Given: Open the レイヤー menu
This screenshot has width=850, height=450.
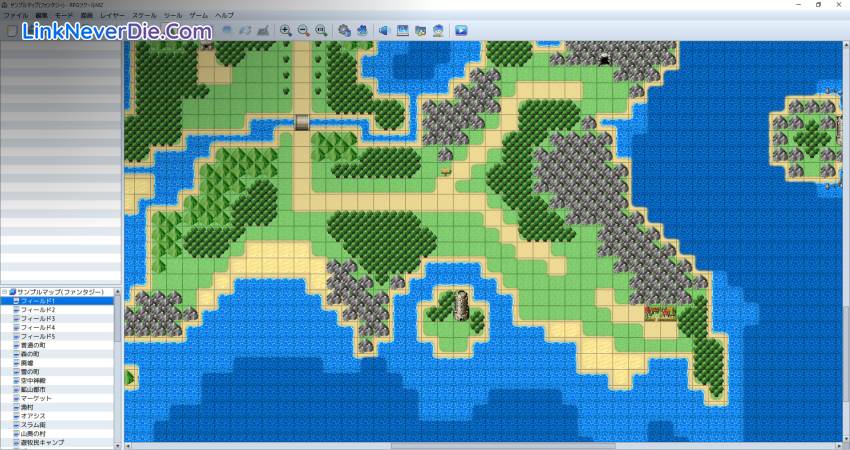Looking at the screenshot, I should click(112, 16).
